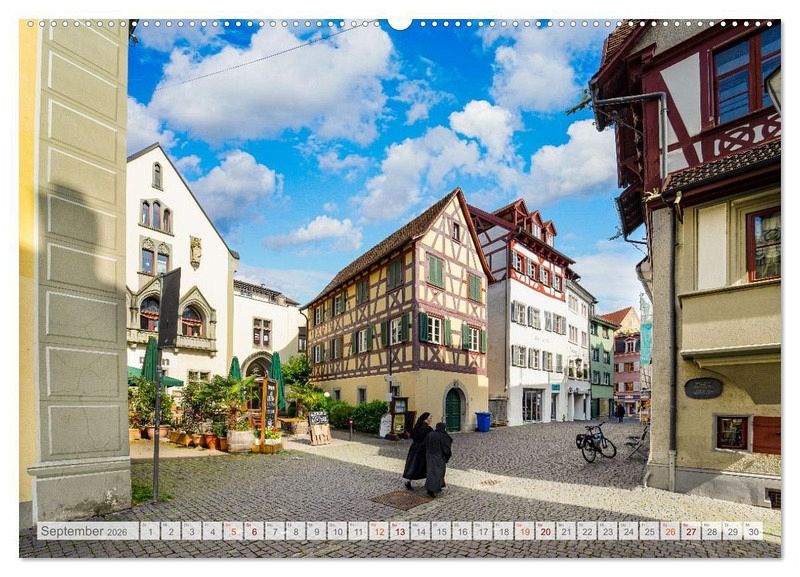The width and height of the screenshot is (800, 577).
Task: Select day 13 in the calendar strip
Action: coord(399,531)
